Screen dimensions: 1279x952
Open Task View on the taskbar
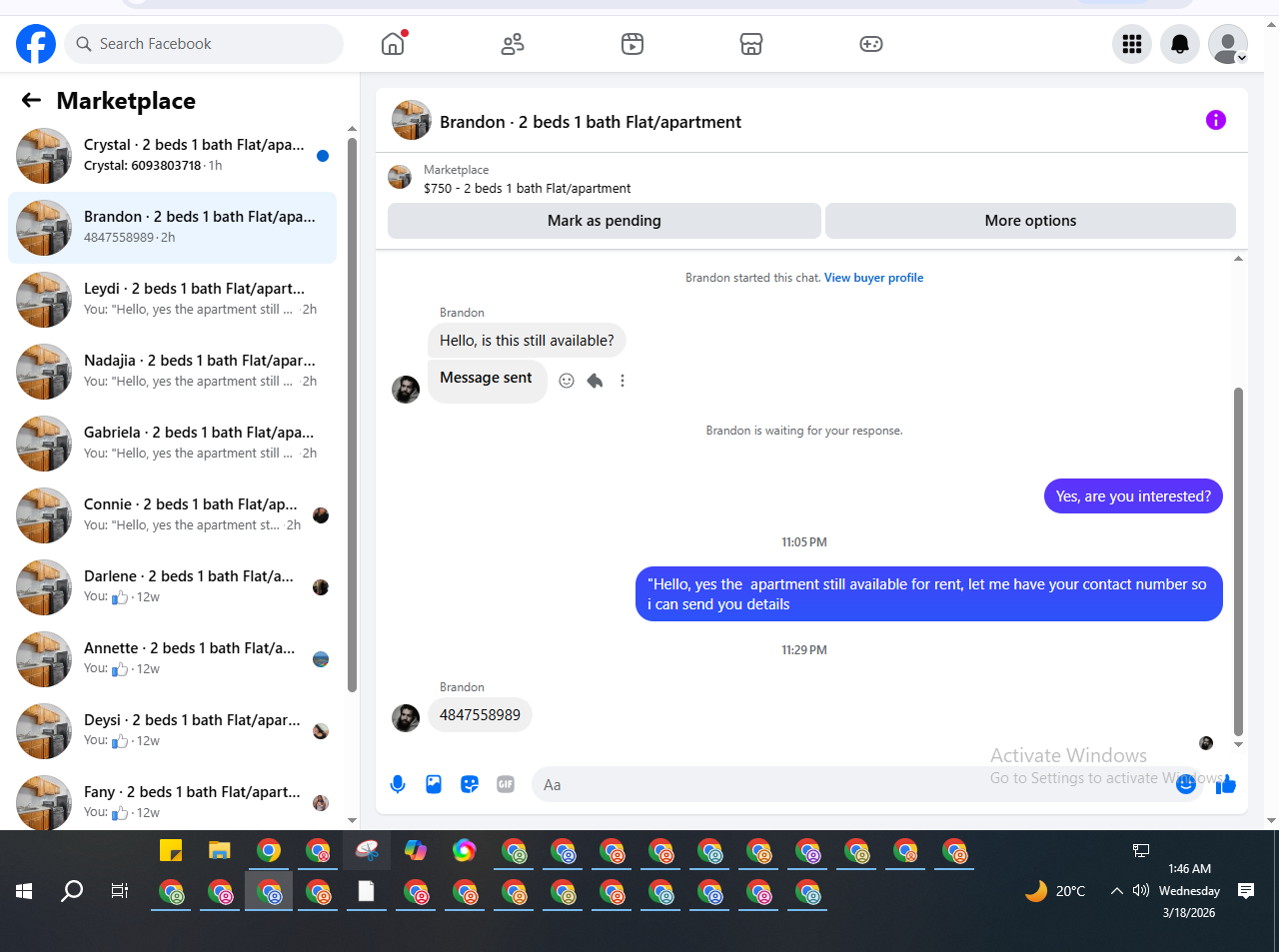pos(120,891)
